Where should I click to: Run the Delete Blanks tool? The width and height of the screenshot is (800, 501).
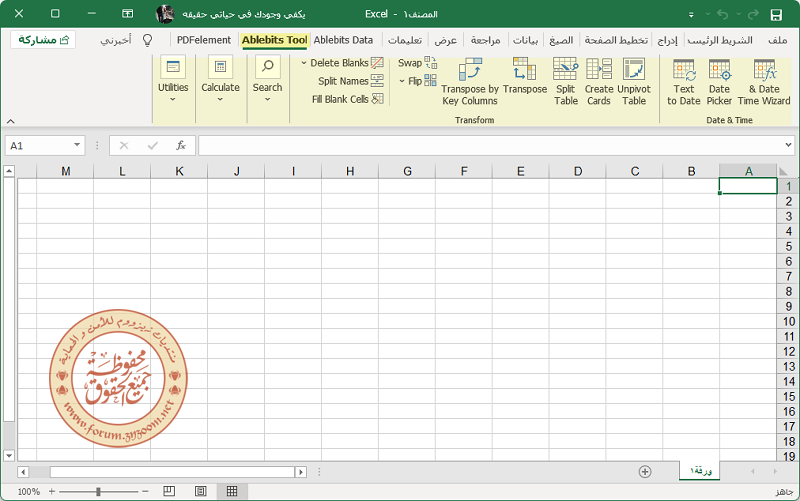[x=346, y=63]
